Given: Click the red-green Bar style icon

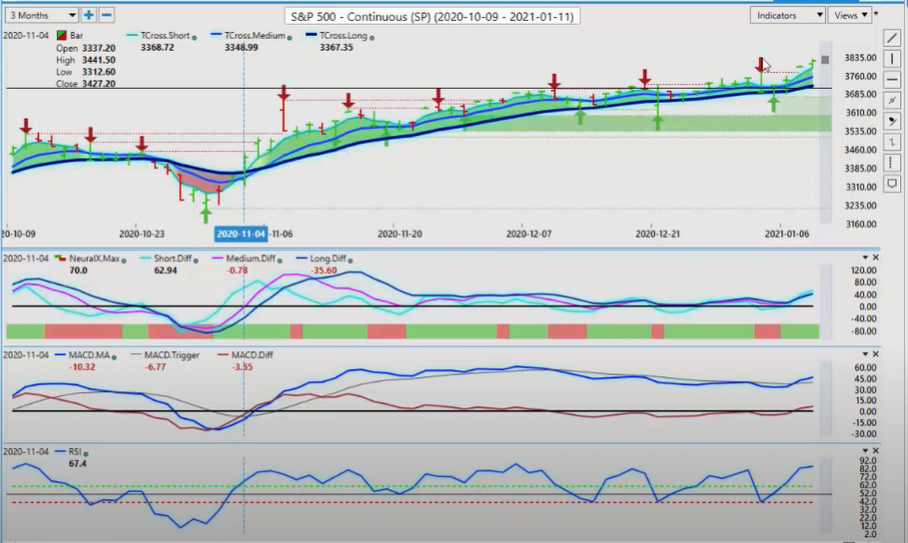Looking at the screenshot, I should pyautogui.click(x=61, y=36).
